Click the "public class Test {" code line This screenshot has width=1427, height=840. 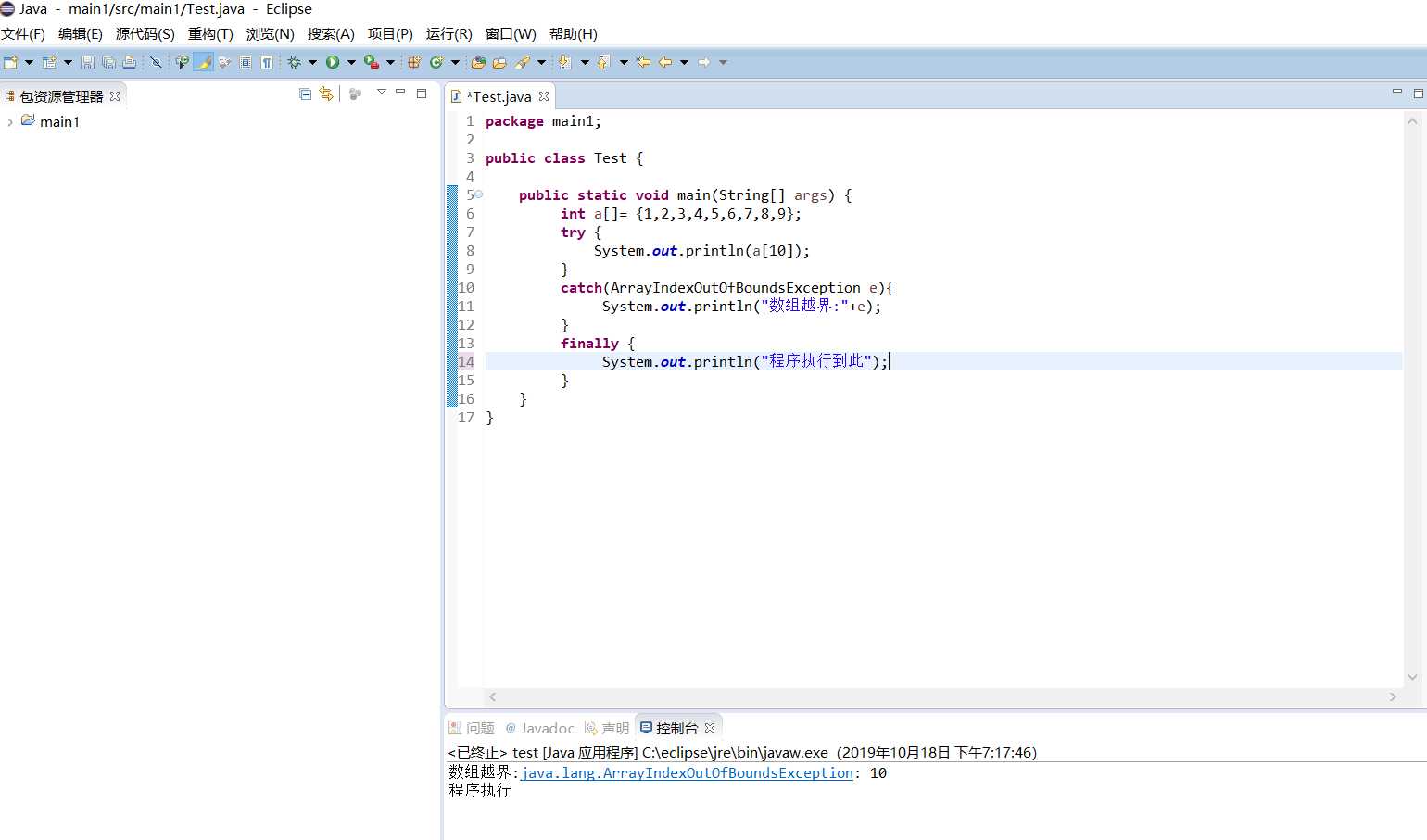[564, 158]
